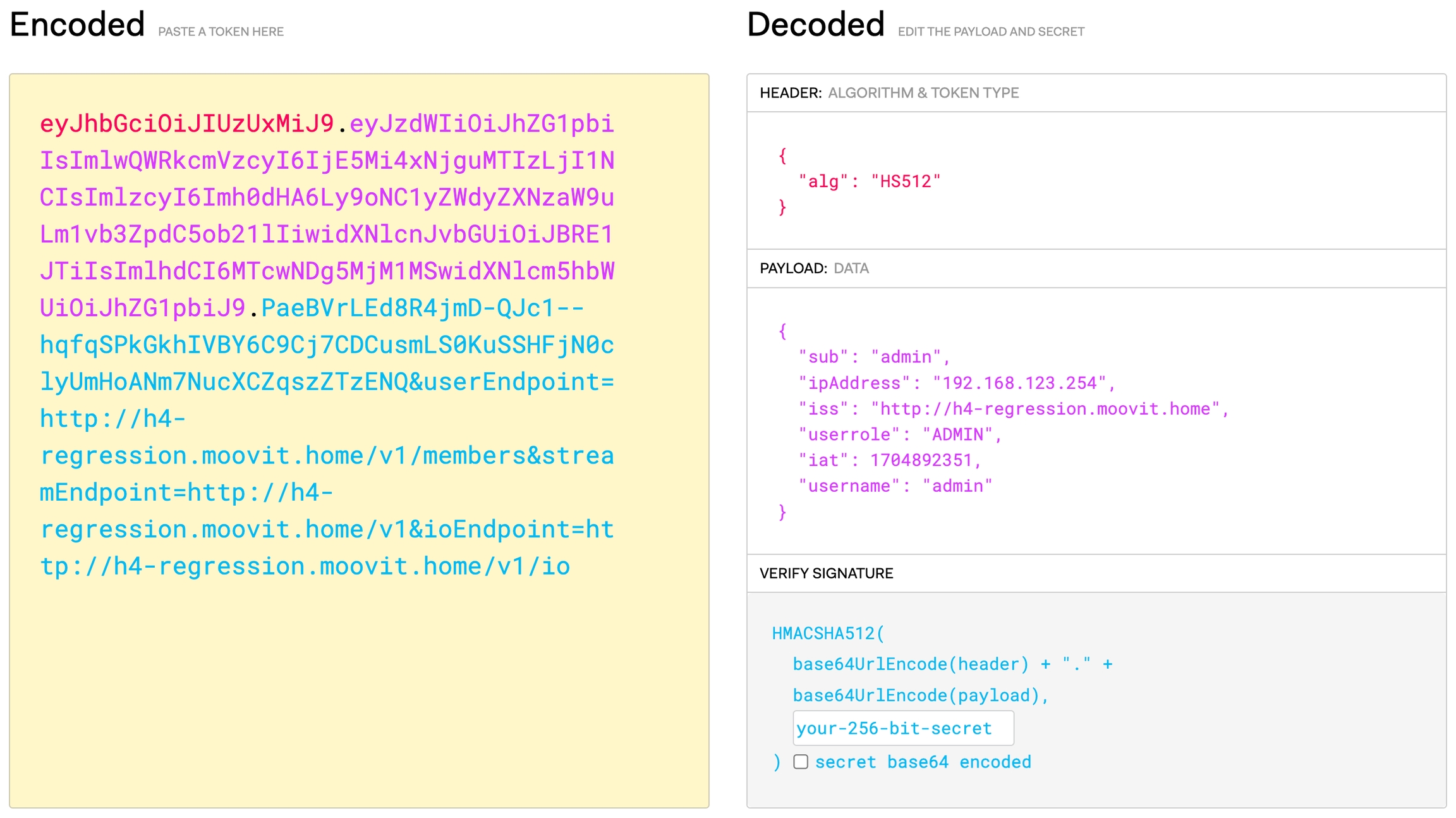Click the HEADER: ALGORITHM & TOKEN TYPE label

[x=889, y=93]
